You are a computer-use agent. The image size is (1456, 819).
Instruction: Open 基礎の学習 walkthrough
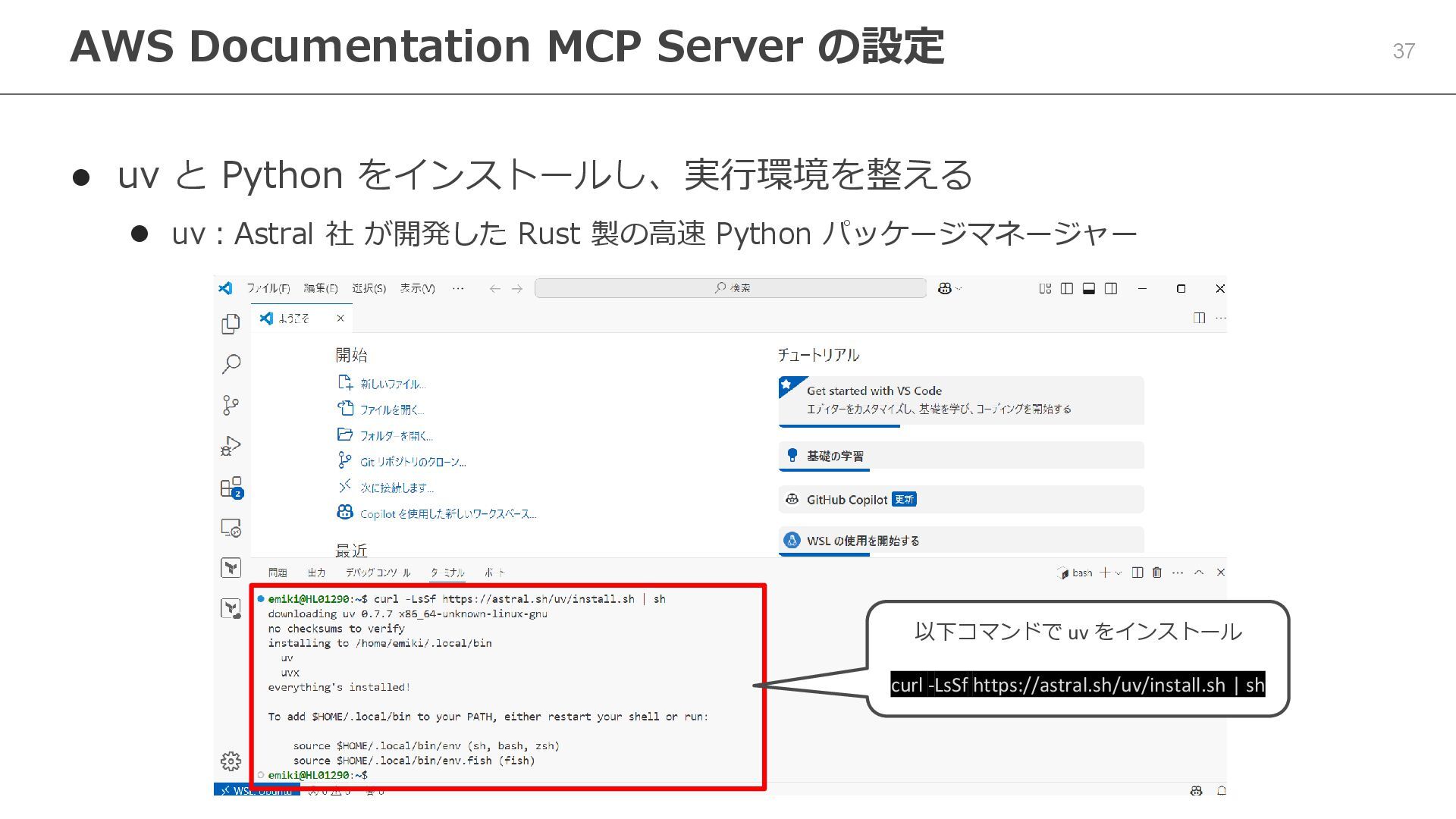pos(961,456)
